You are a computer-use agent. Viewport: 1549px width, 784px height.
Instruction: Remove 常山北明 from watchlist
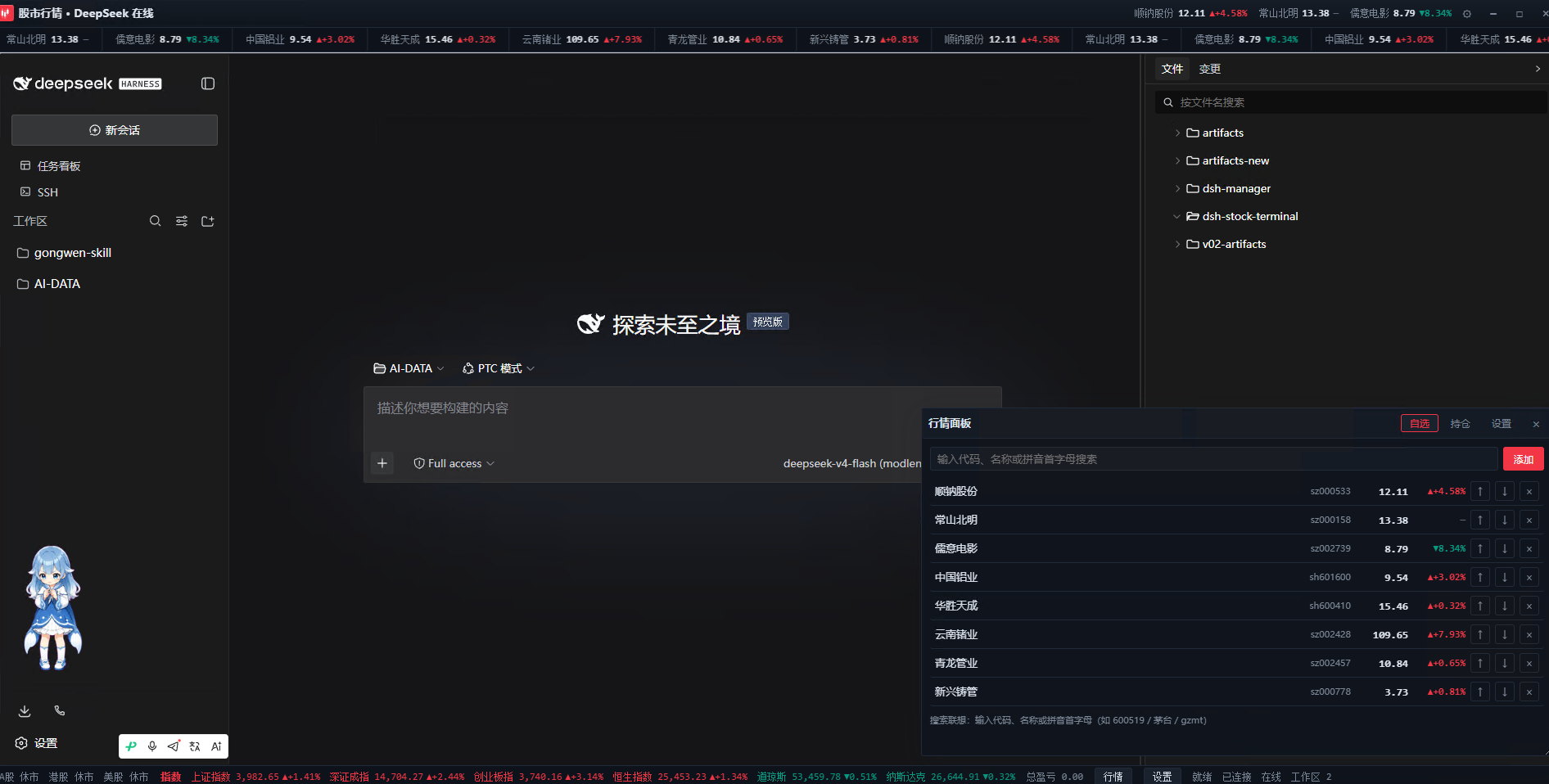[x=1529, y=520]
